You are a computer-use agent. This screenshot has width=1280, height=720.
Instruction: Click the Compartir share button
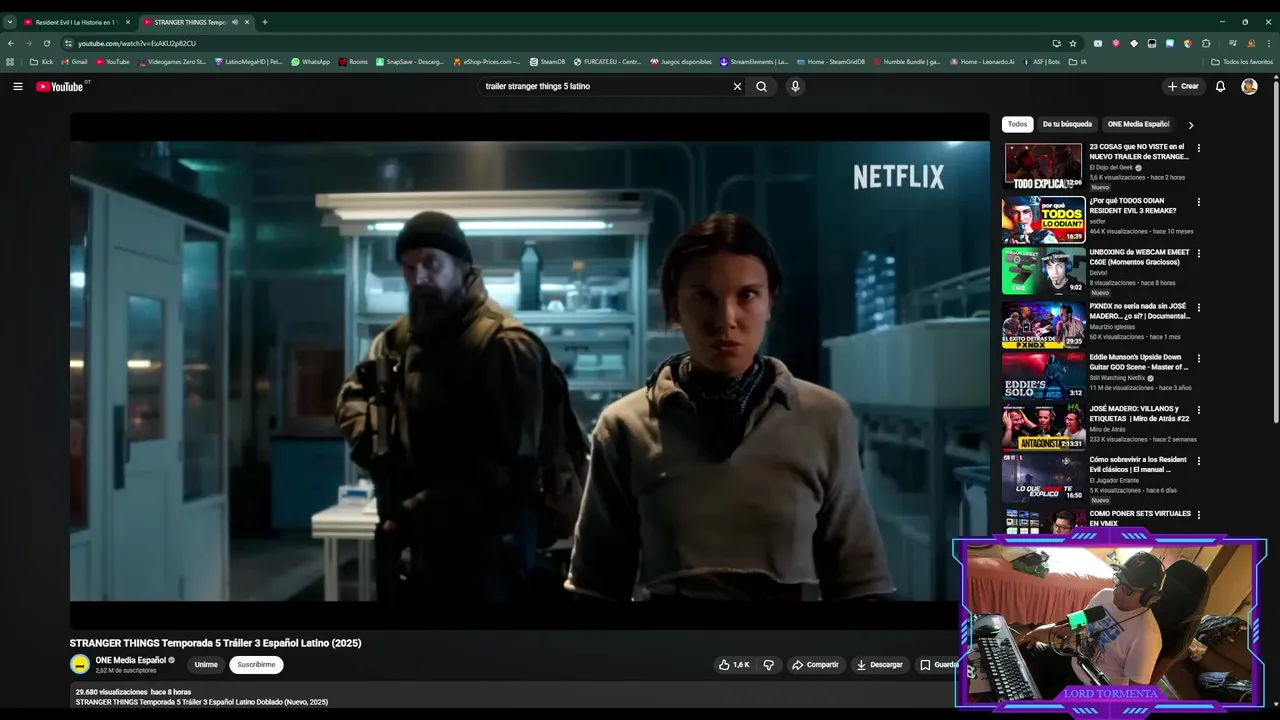(815, 664)
